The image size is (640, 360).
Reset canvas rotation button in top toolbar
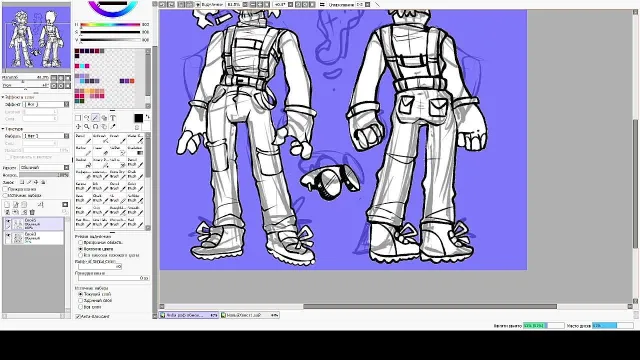pos(312,4)
